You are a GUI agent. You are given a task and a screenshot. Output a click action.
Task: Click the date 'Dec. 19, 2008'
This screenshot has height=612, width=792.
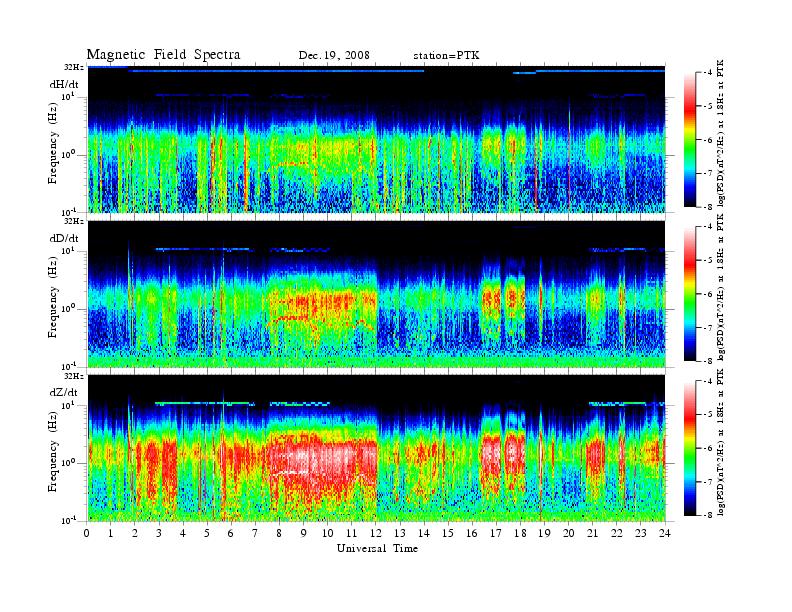pyautogui.click(x=334, y=55)
